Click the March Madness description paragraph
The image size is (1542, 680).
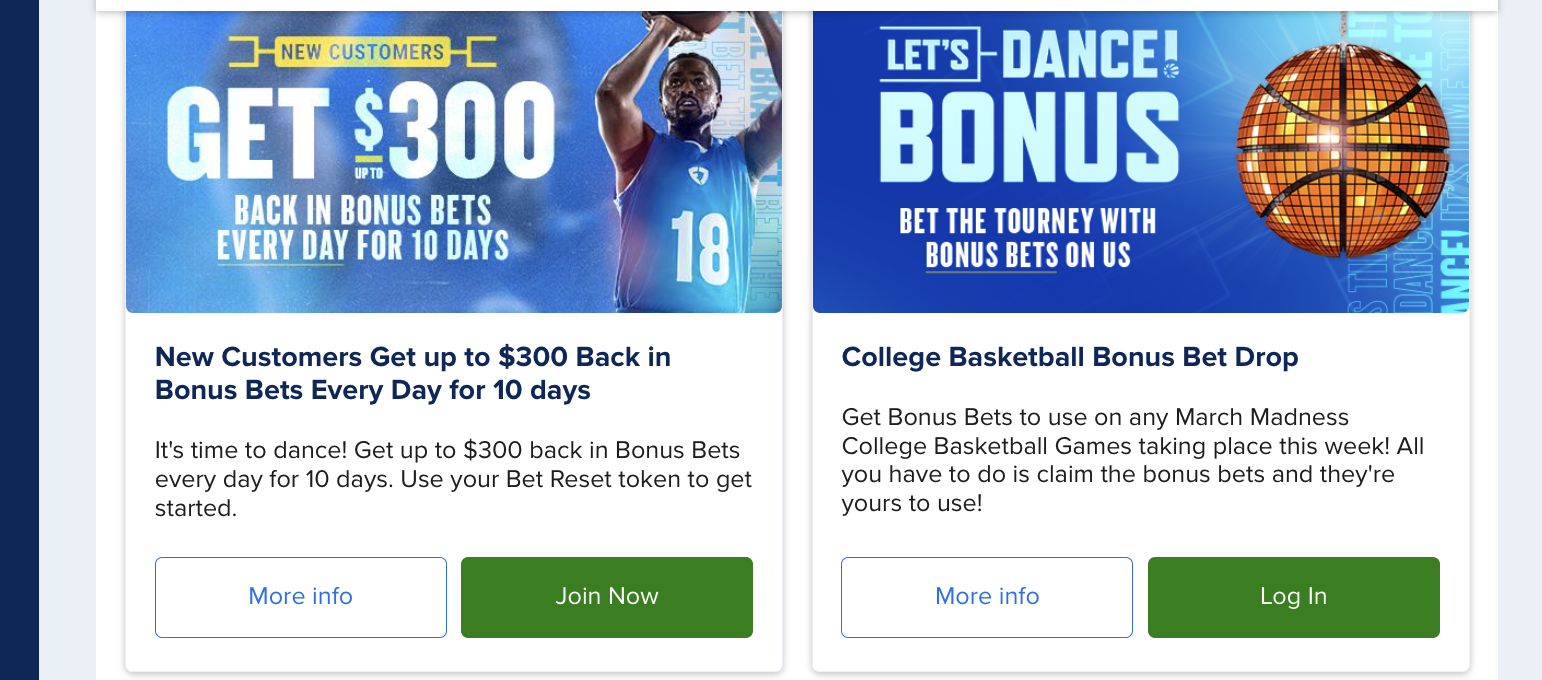(x=1132, y=460)
